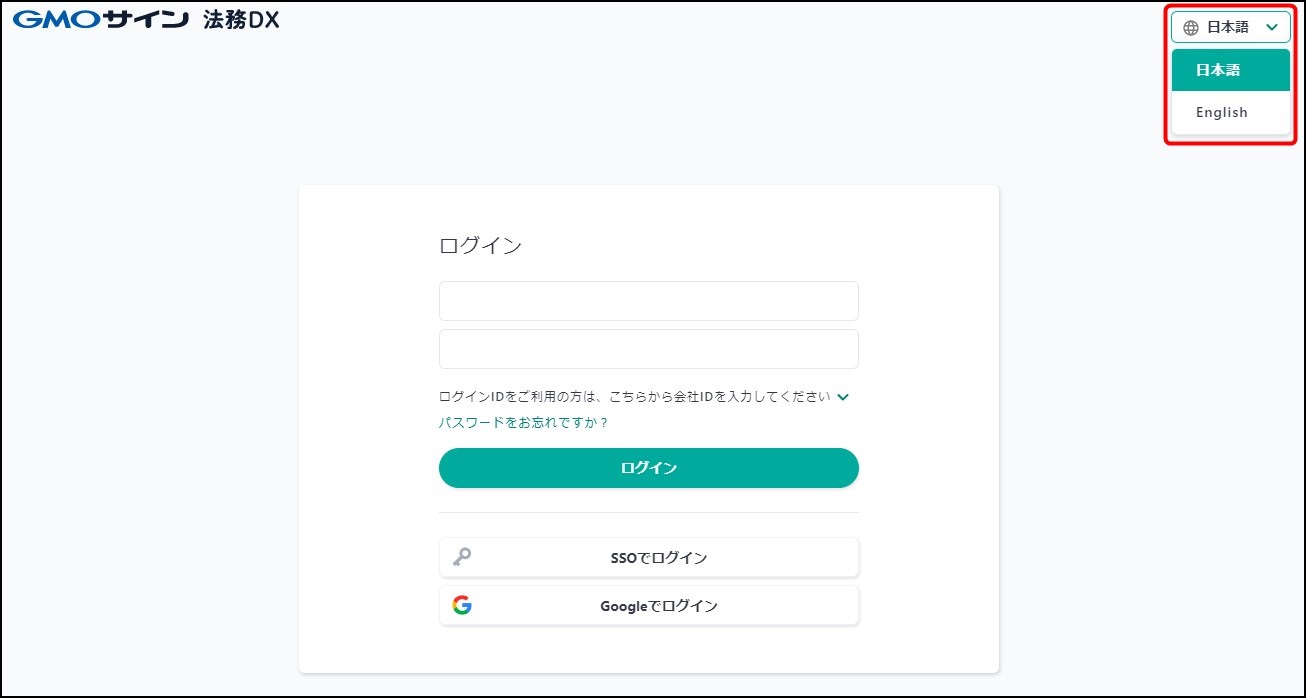1306x698 pixels.
Task: Focus the first login input field
Action: tap(648, 301)
